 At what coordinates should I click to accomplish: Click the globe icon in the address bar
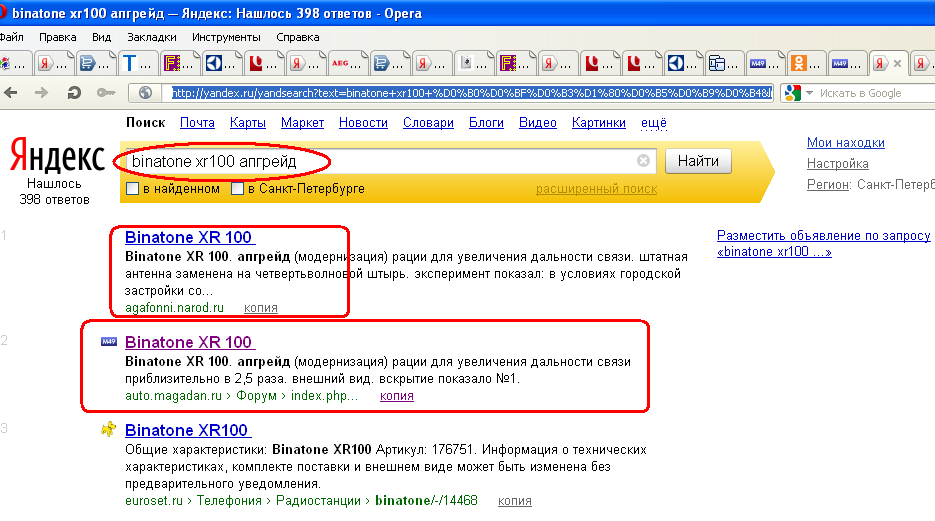(145, 93)
